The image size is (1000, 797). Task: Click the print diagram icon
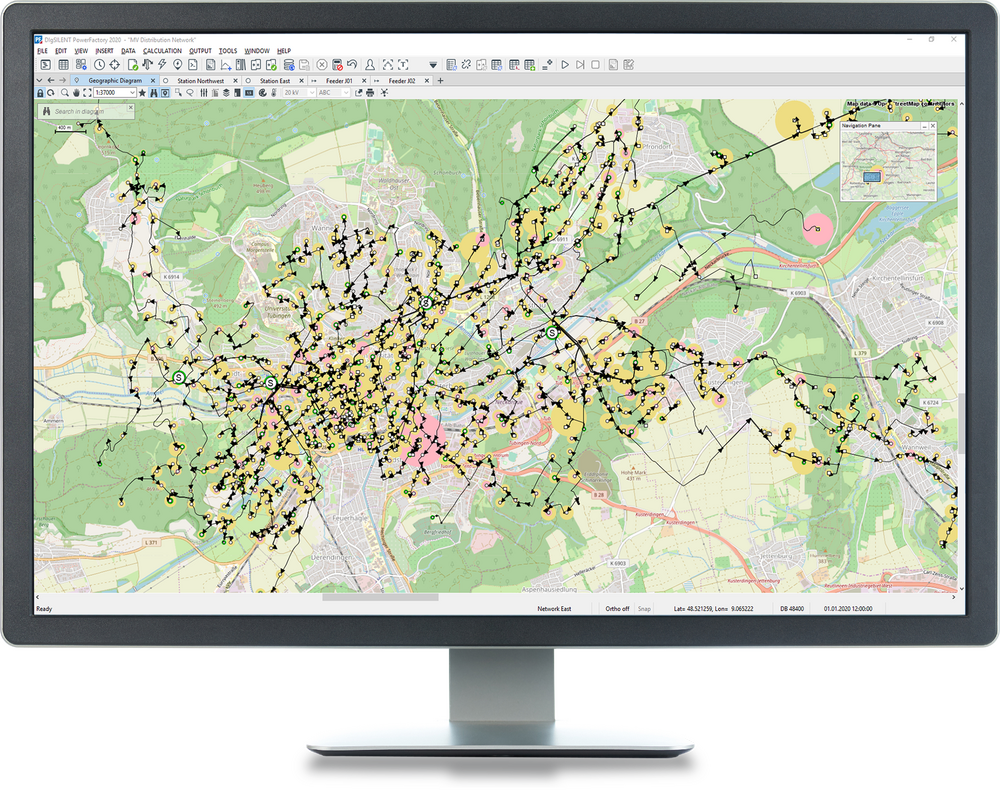point(369,93)
